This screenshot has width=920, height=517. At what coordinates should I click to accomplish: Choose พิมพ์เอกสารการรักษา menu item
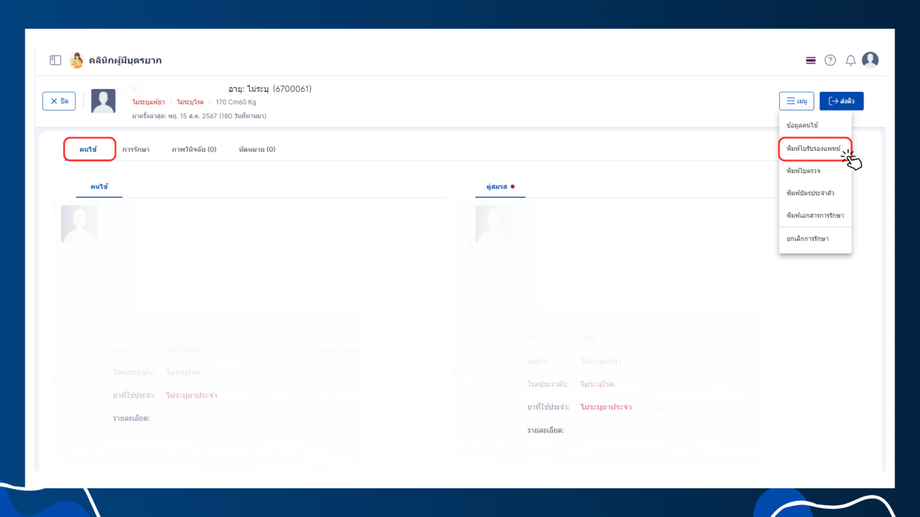point(815,215)
